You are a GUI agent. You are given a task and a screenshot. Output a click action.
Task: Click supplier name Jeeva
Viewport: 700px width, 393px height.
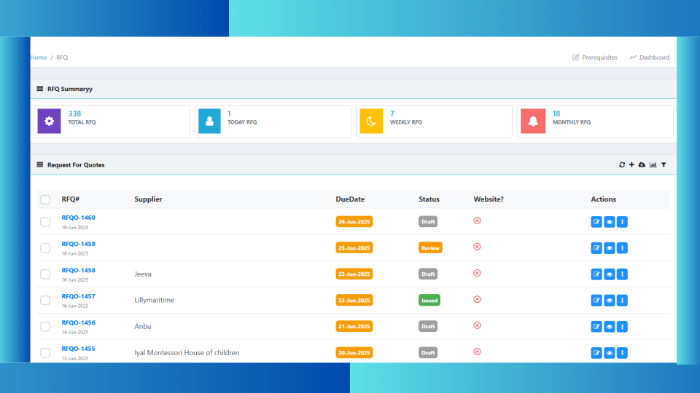point(143,274)
